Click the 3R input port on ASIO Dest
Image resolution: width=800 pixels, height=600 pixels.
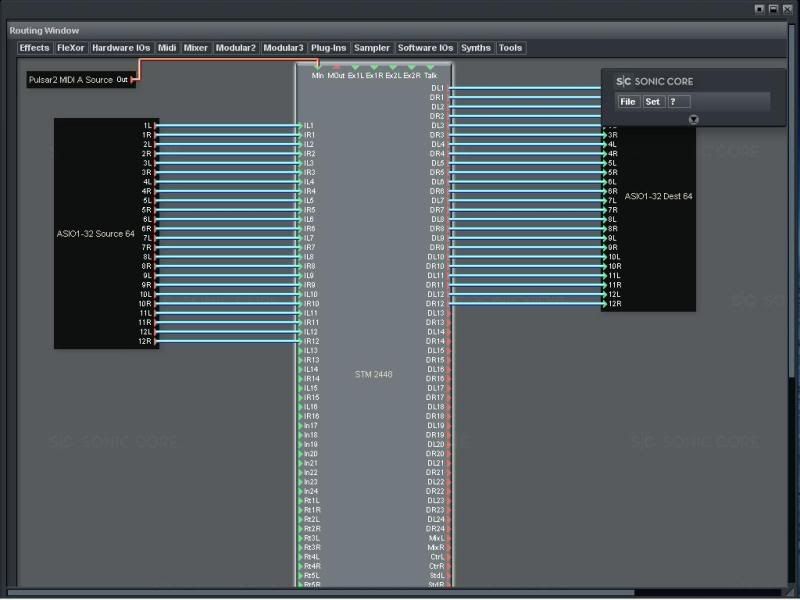coord(605,135)
